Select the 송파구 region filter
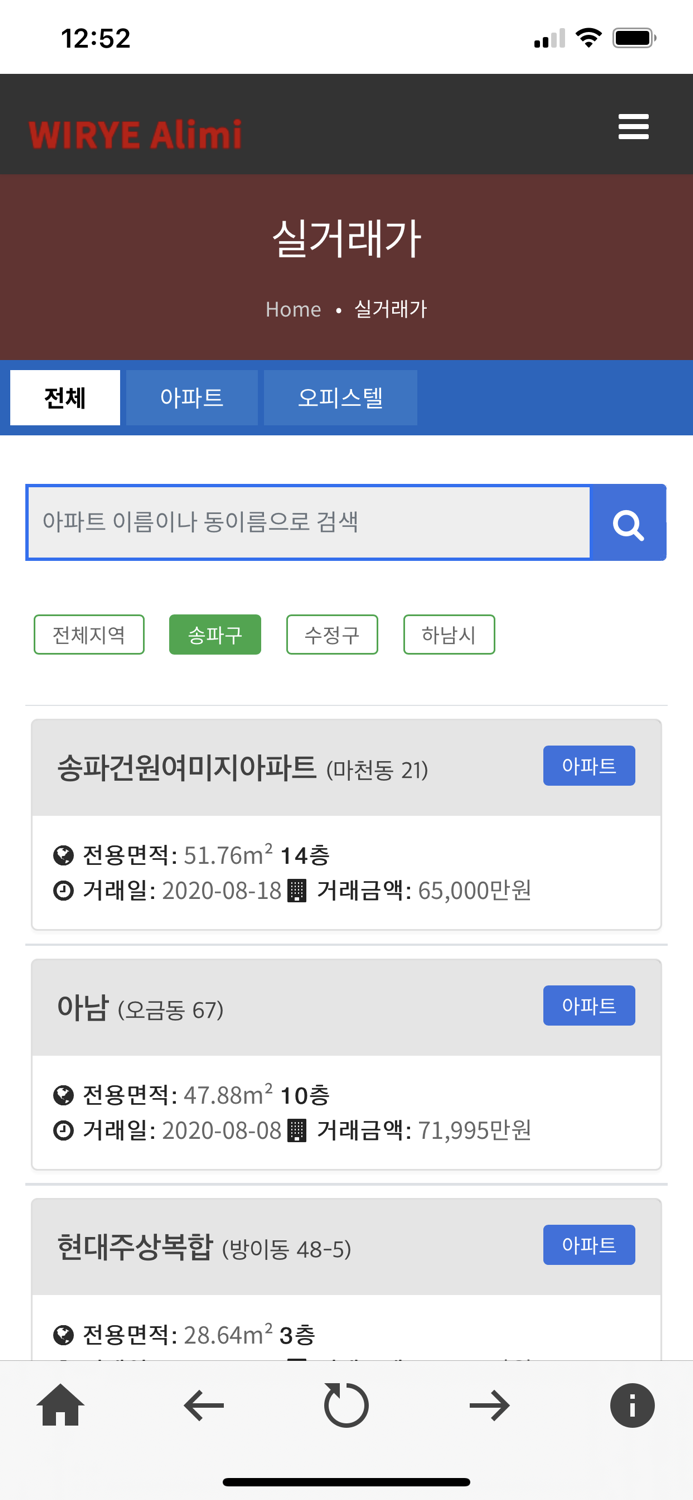Viewport: 693px width, 1500px height. point(214,633)
